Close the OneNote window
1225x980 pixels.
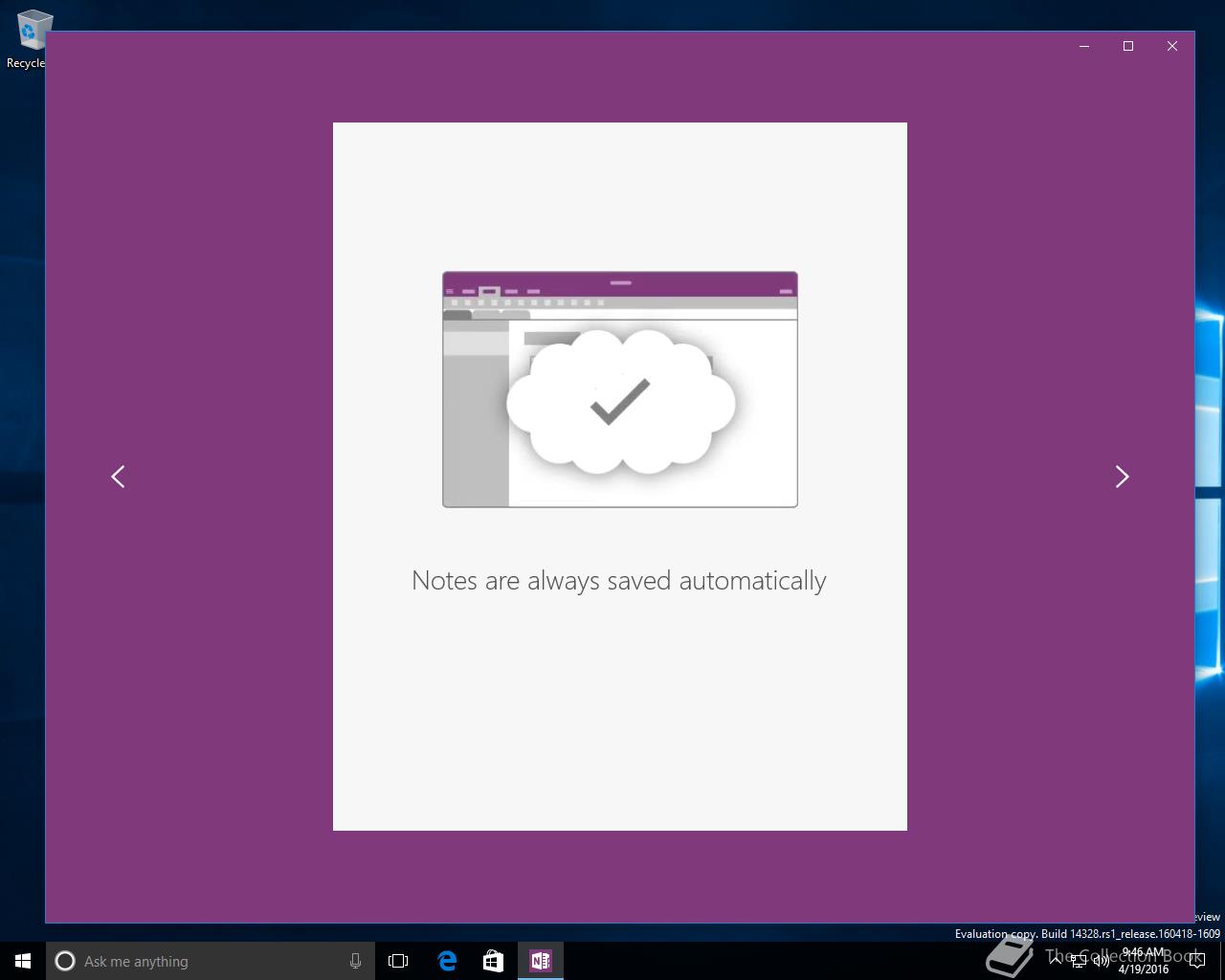click(x=1172, y=46)
